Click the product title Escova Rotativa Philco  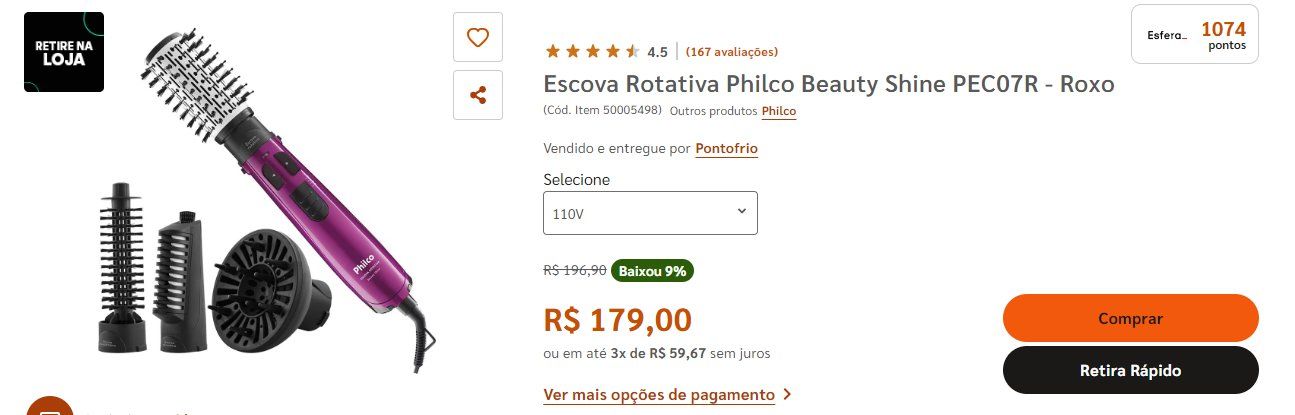829,84
